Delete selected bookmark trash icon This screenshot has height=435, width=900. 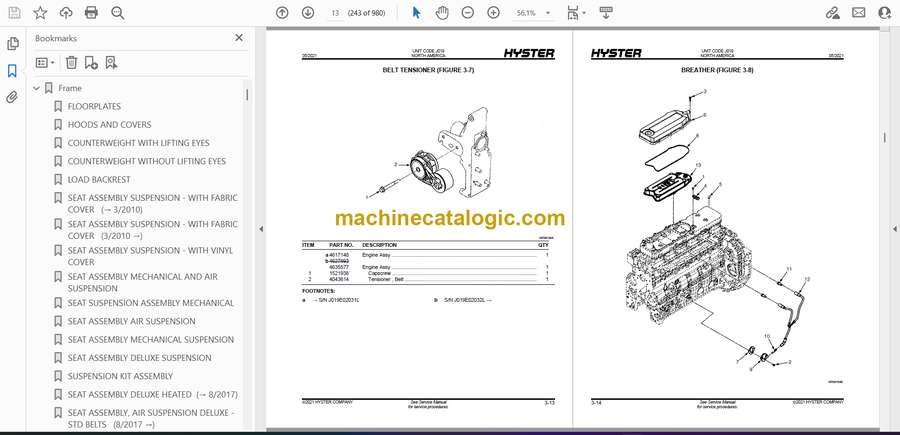[71, 63]
